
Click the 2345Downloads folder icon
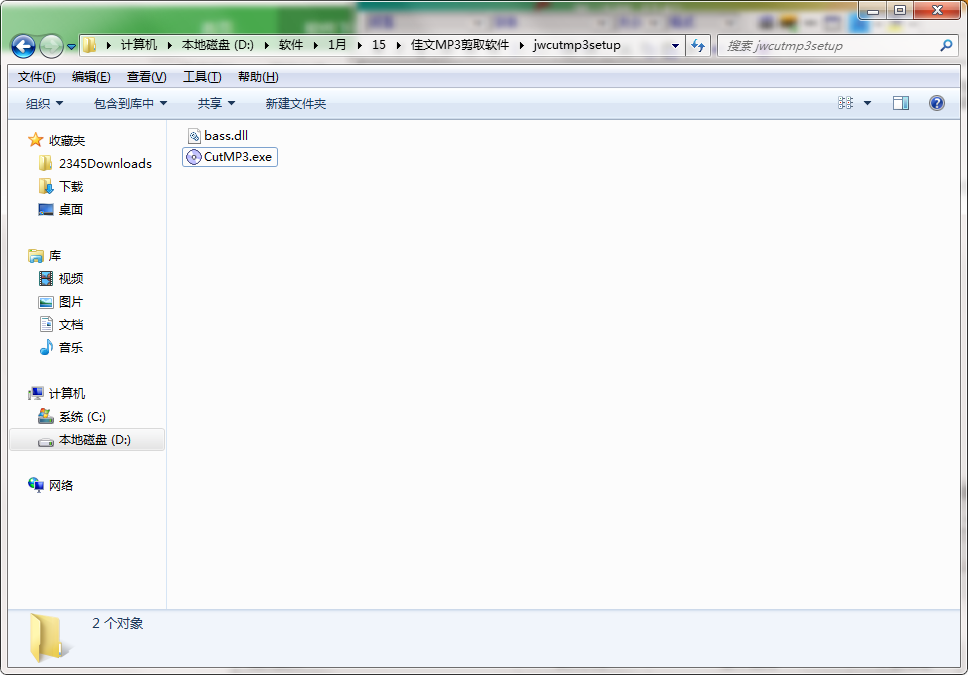click(46, 163)
